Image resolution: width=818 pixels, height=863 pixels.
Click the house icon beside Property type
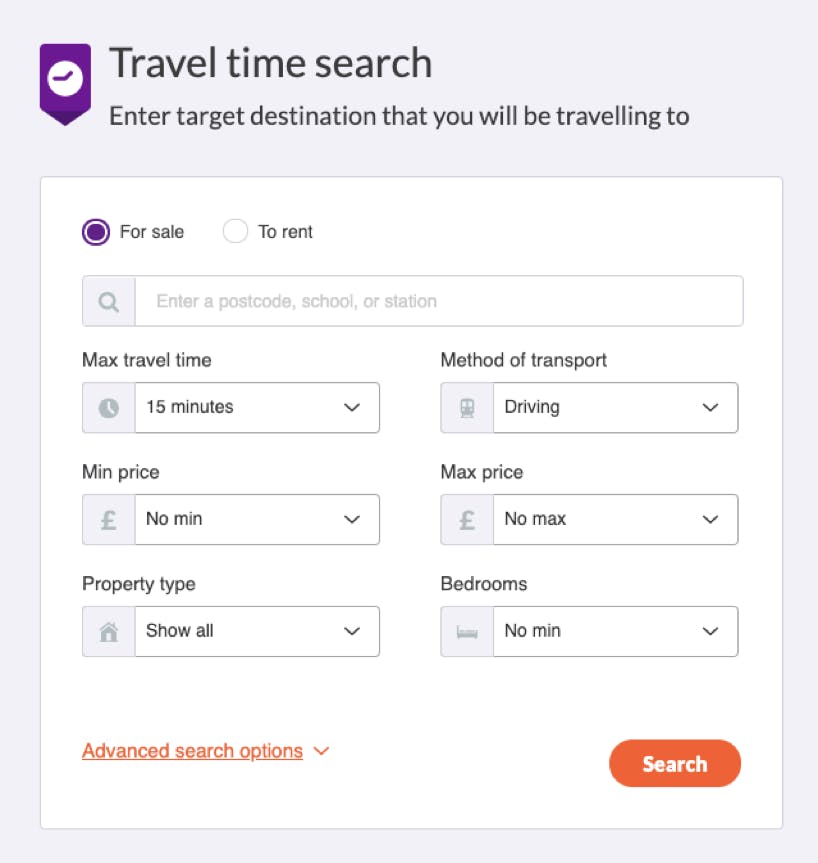pos(108,631)
